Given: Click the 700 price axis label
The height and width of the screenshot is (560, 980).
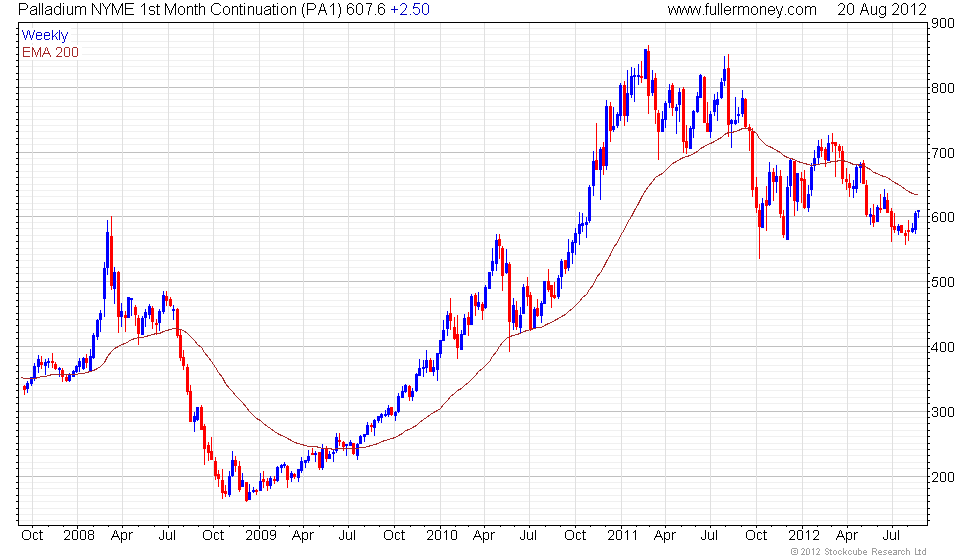Looking at the screenshot, I should 942,153.
